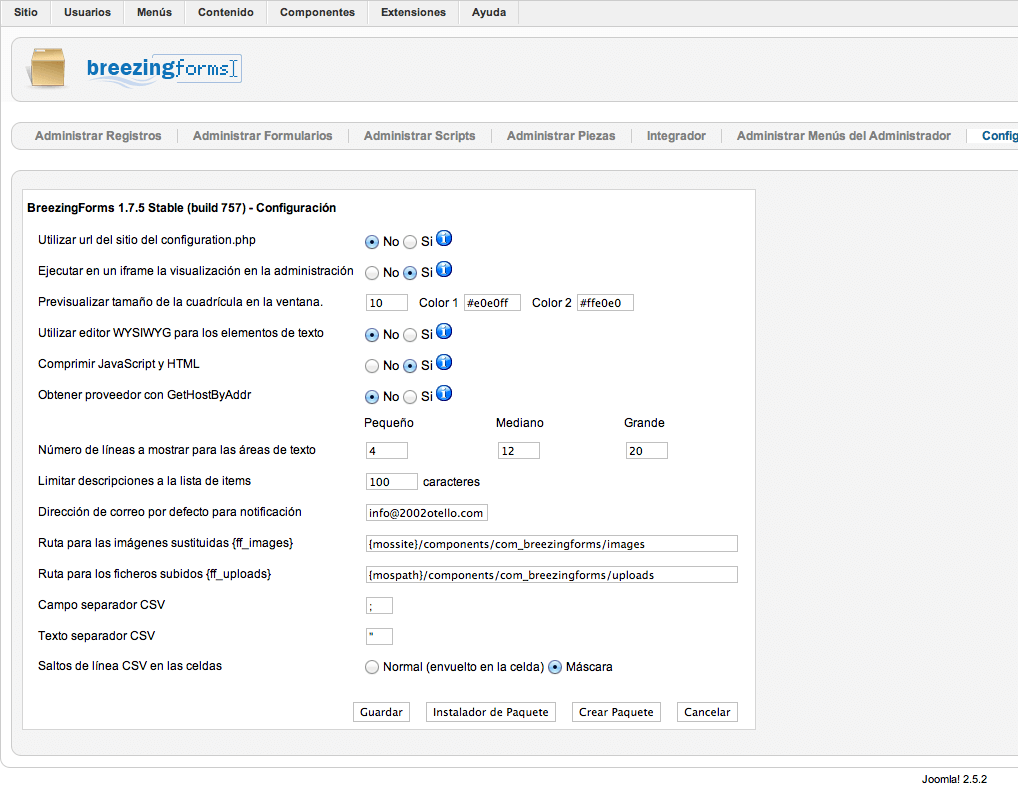The height and width of the screenshot is (796, 1018).
Task: Click the Cancelar button
Action: (707, 712)
